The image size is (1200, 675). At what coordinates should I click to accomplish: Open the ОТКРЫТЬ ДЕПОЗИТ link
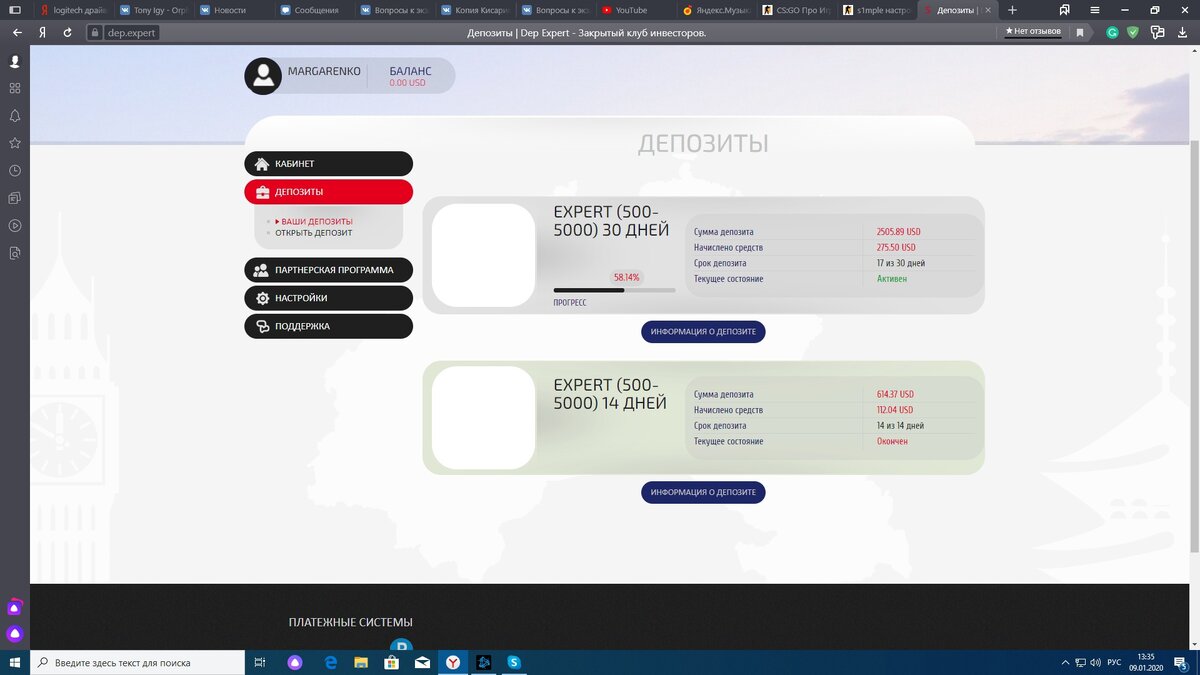(x=314, y=231)
